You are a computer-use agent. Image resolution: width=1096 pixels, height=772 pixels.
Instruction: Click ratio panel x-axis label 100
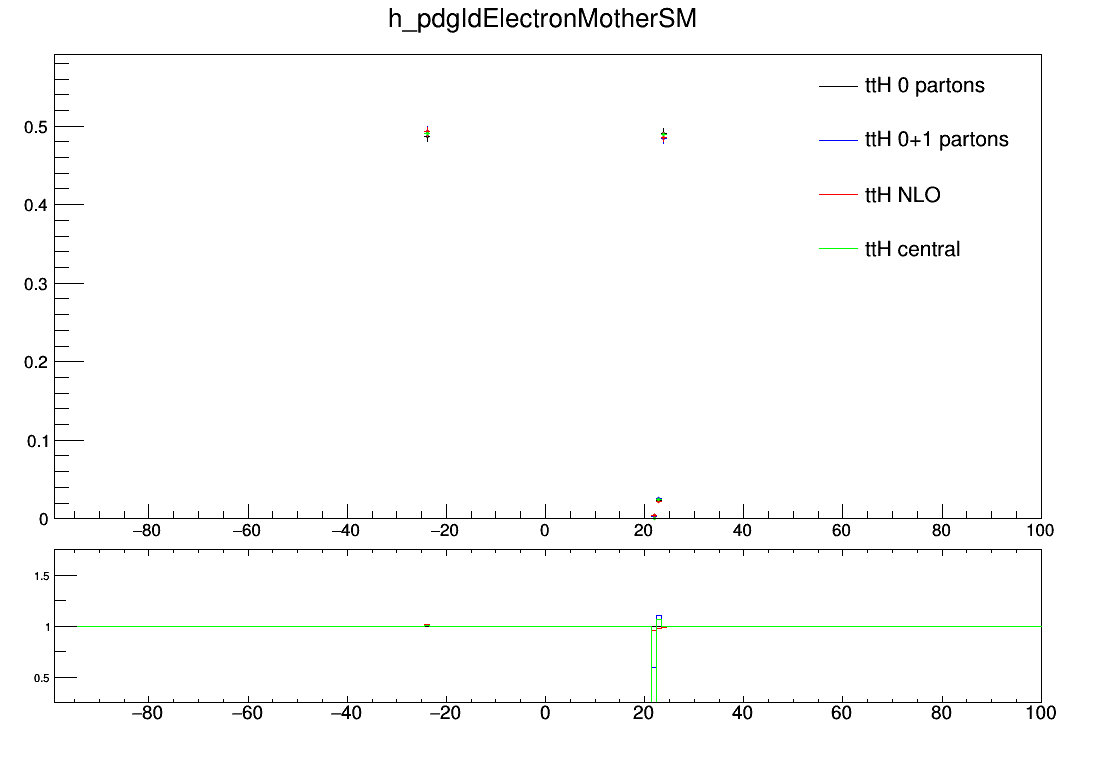pyautogui.click(x=1041, y=713)
